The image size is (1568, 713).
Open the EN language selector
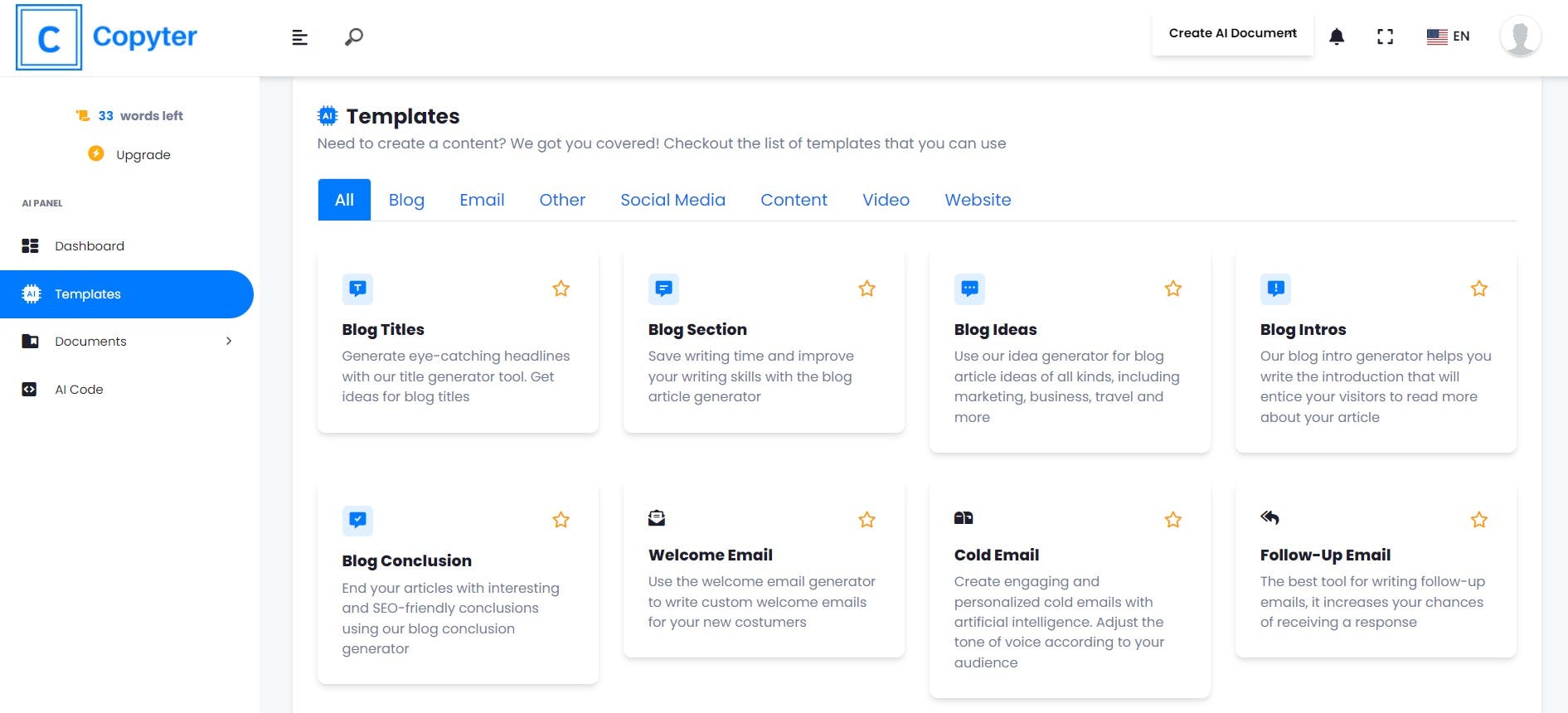tap(1449, 36)
